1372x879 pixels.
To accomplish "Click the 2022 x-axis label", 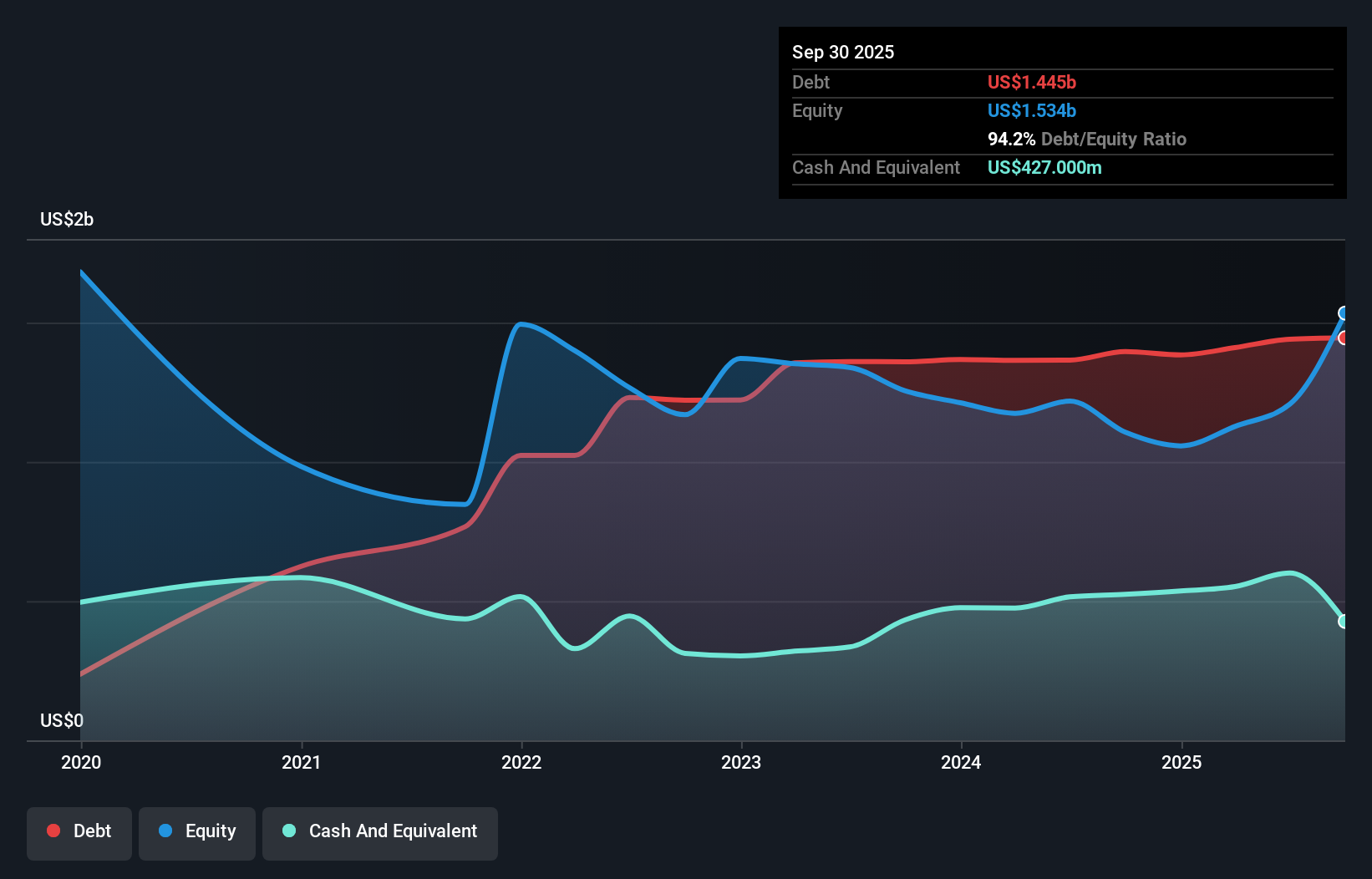I will click(x=521, y=762).
